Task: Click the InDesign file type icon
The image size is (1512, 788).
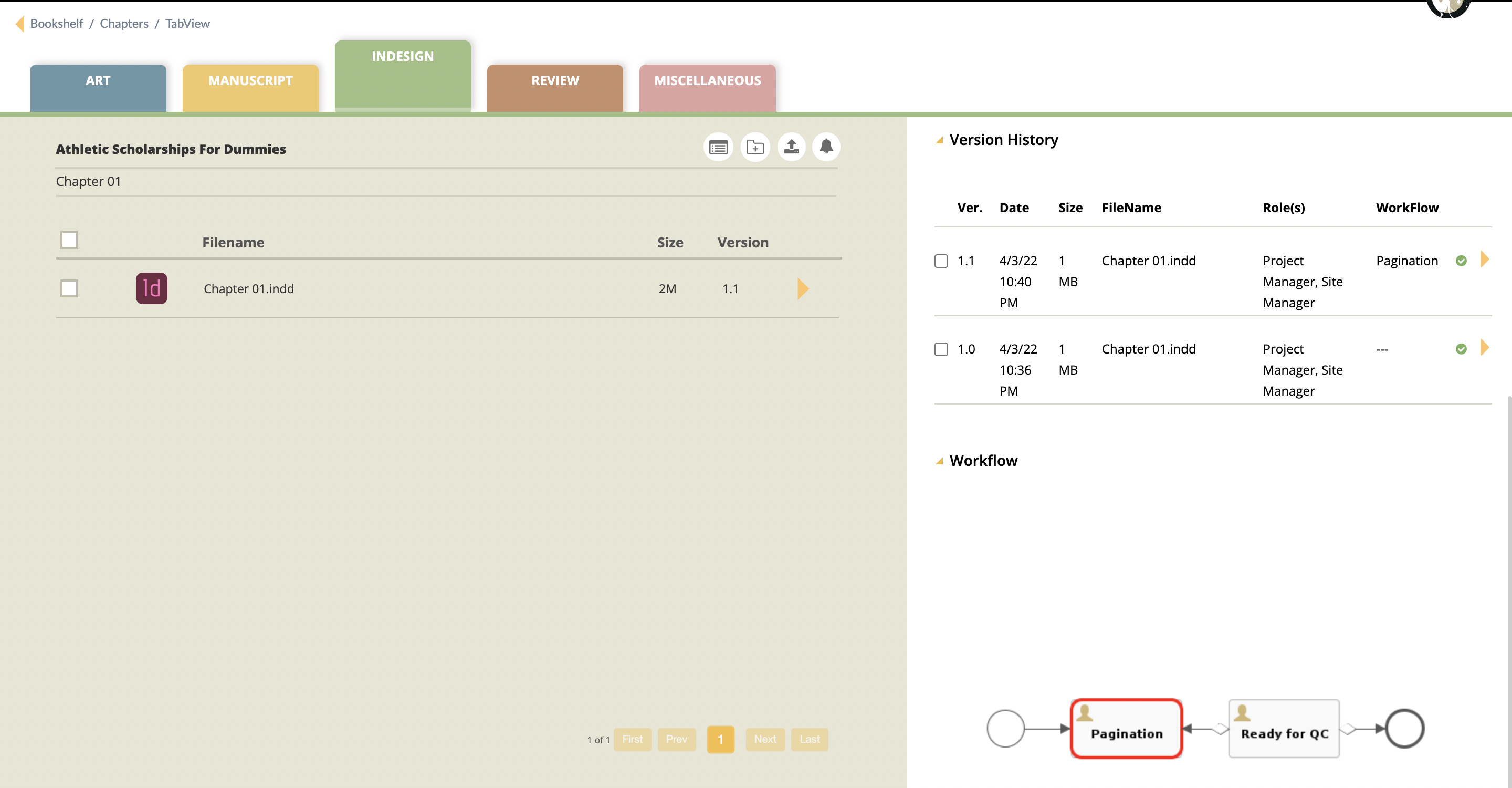Action: tap(151, 288)
